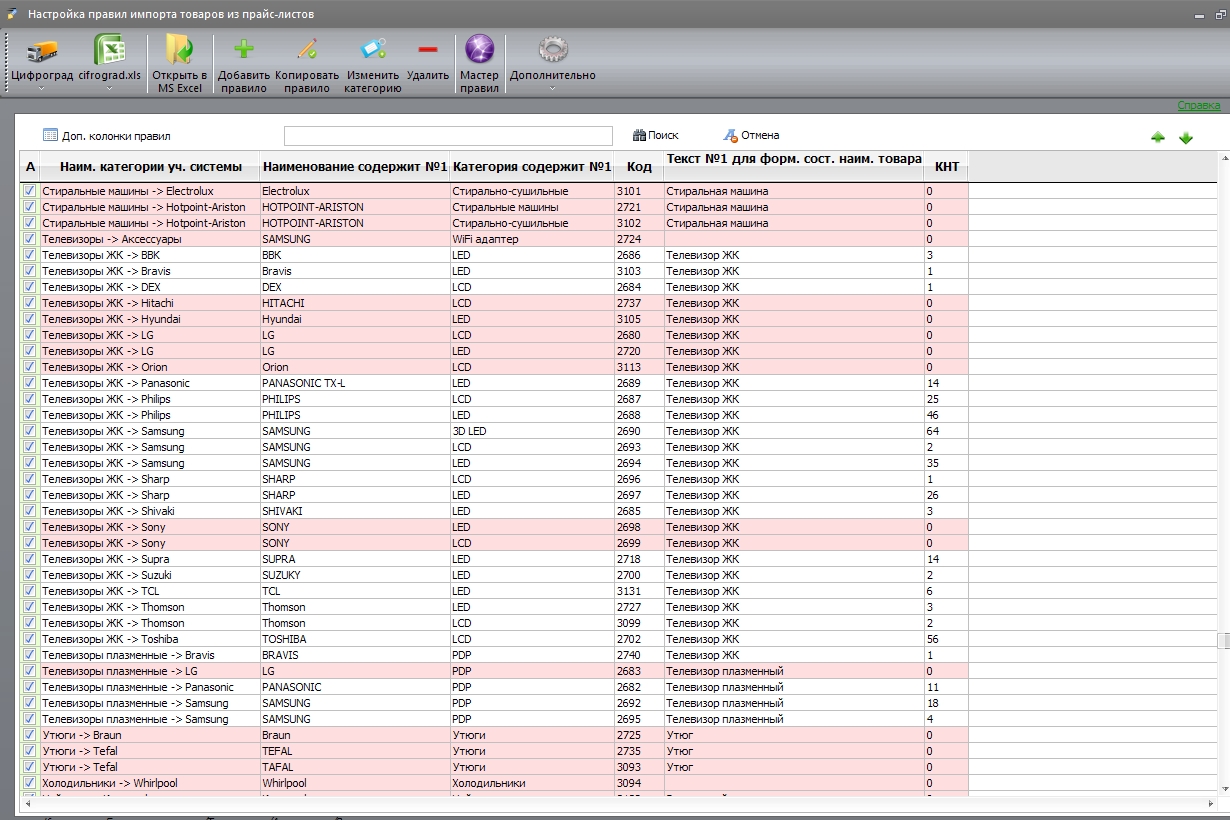Click column header A
1230x820 pixels.
(30, 167)
